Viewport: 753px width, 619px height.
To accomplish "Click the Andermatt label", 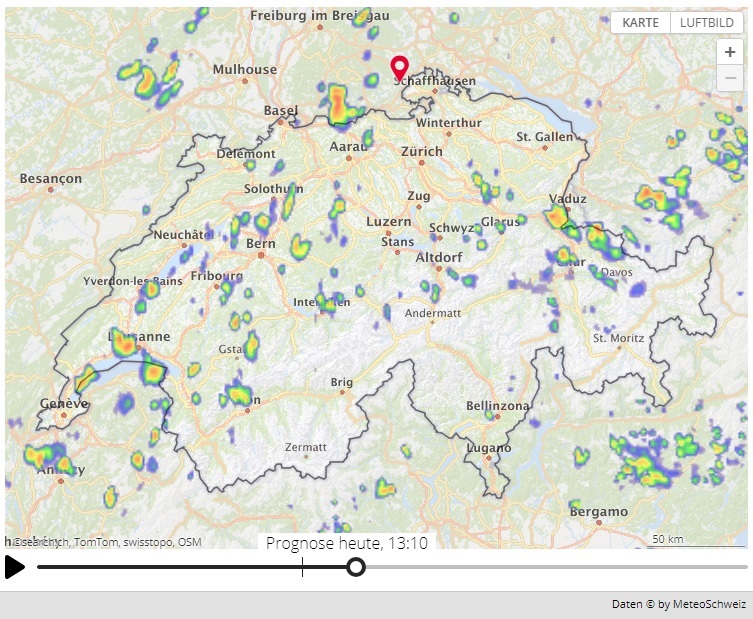I will coord(433,313).
